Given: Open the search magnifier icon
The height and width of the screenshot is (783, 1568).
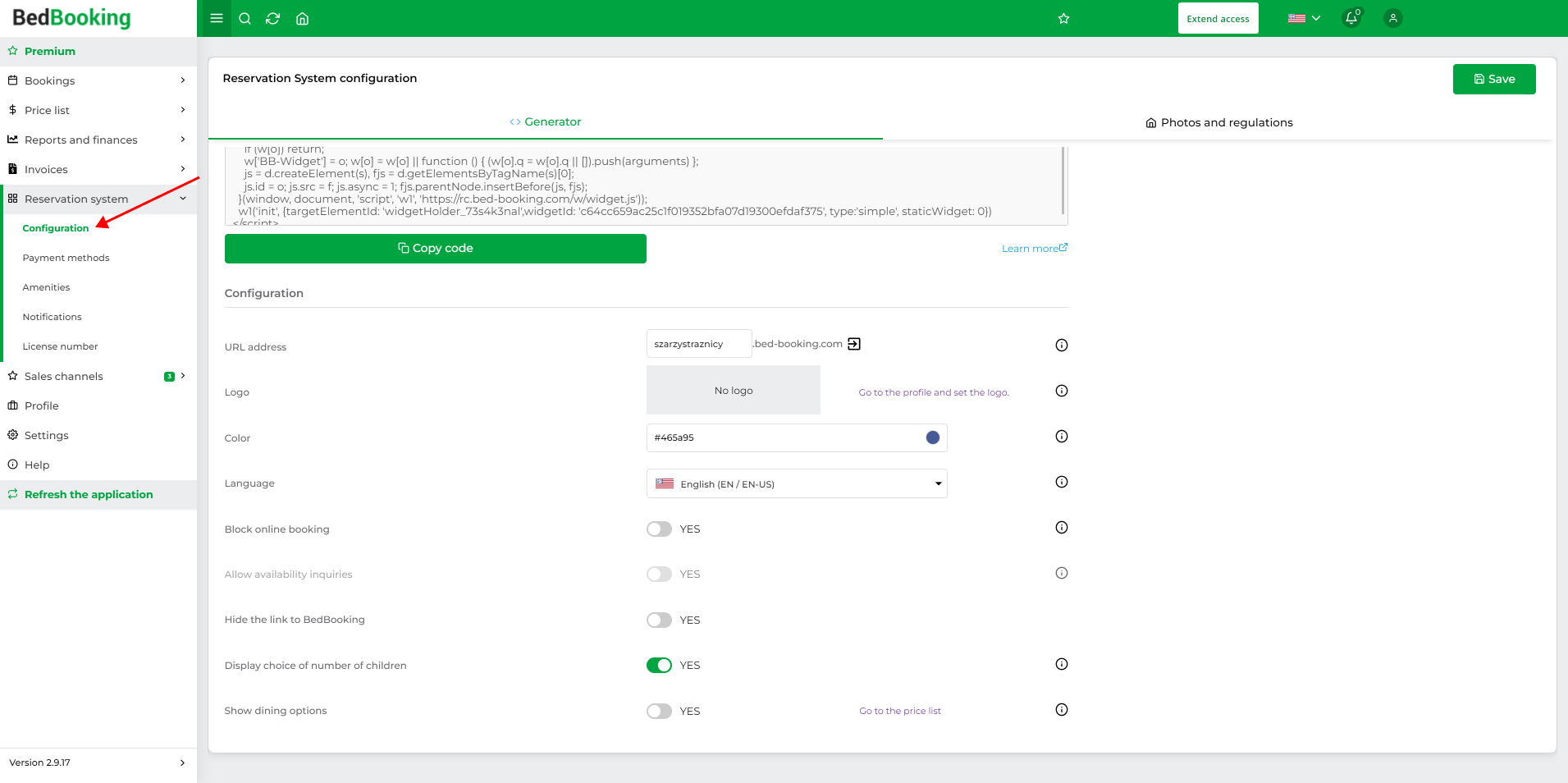Looking at the screenshot, I should pyautogui.click(x=245, y=18).
